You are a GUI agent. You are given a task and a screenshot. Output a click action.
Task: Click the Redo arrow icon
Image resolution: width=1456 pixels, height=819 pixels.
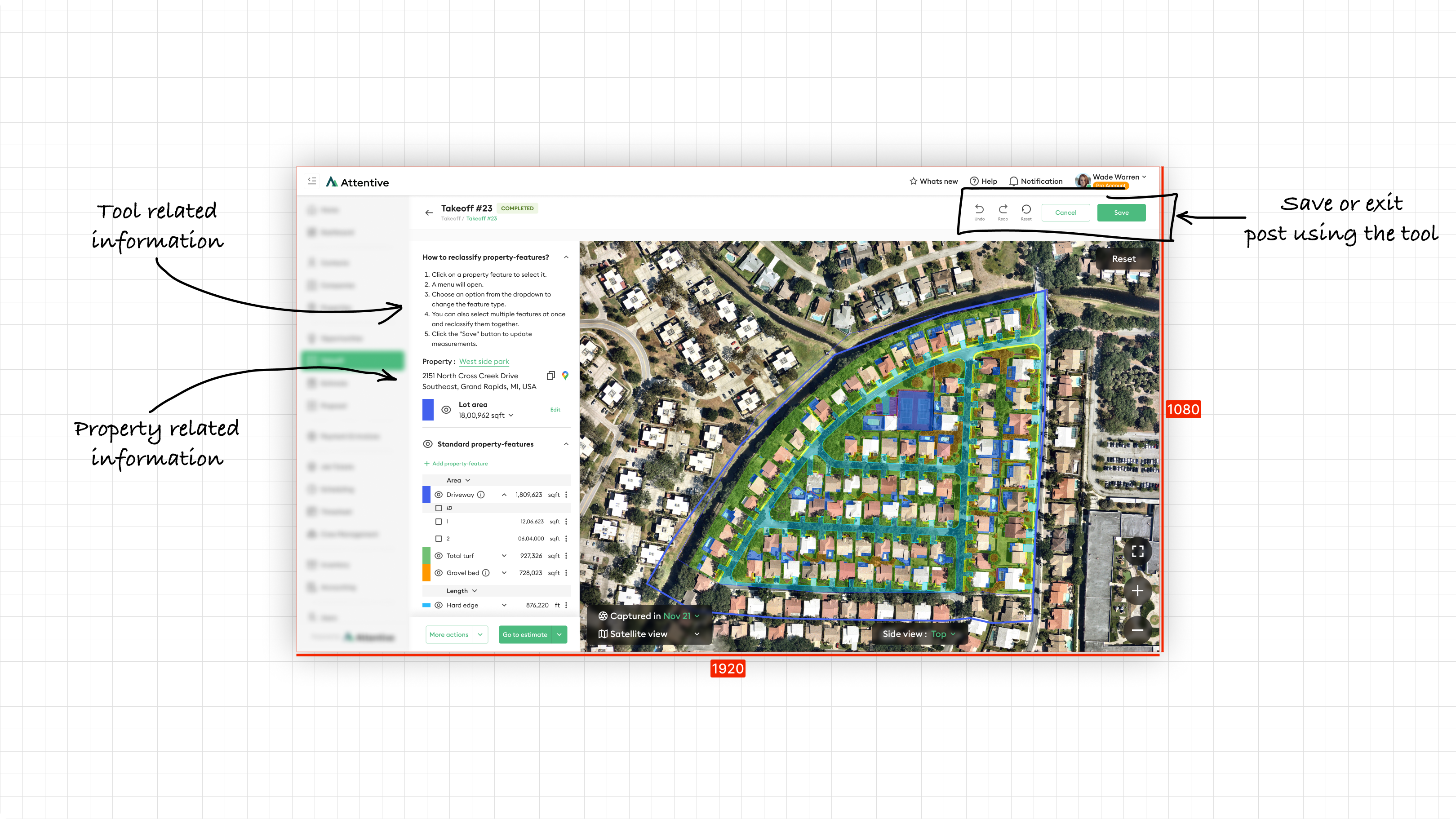tap(1003, 209)
